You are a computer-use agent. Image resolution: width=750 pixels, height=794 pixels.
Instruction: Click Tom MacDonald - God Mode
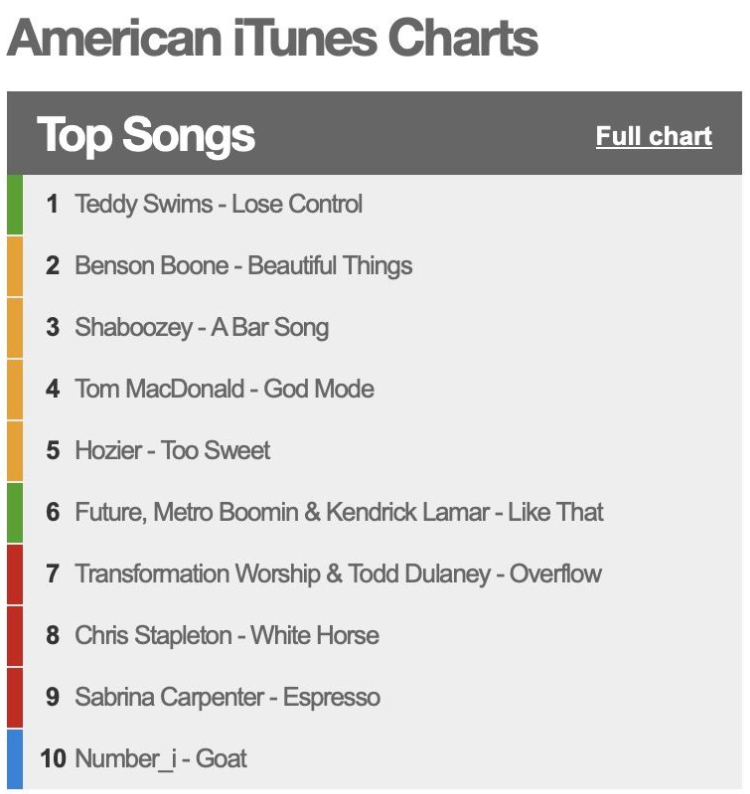tap(224, 389)
